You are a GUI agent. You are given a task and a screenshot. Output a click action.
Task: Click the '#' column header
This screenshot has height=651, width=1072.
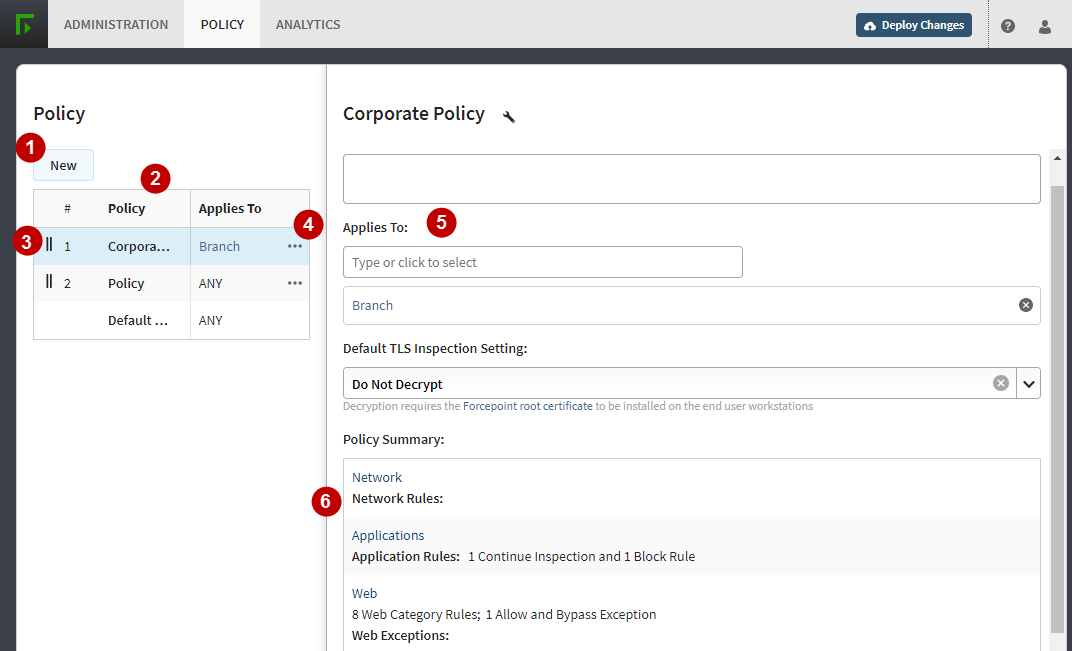click(x=67, y=209)
